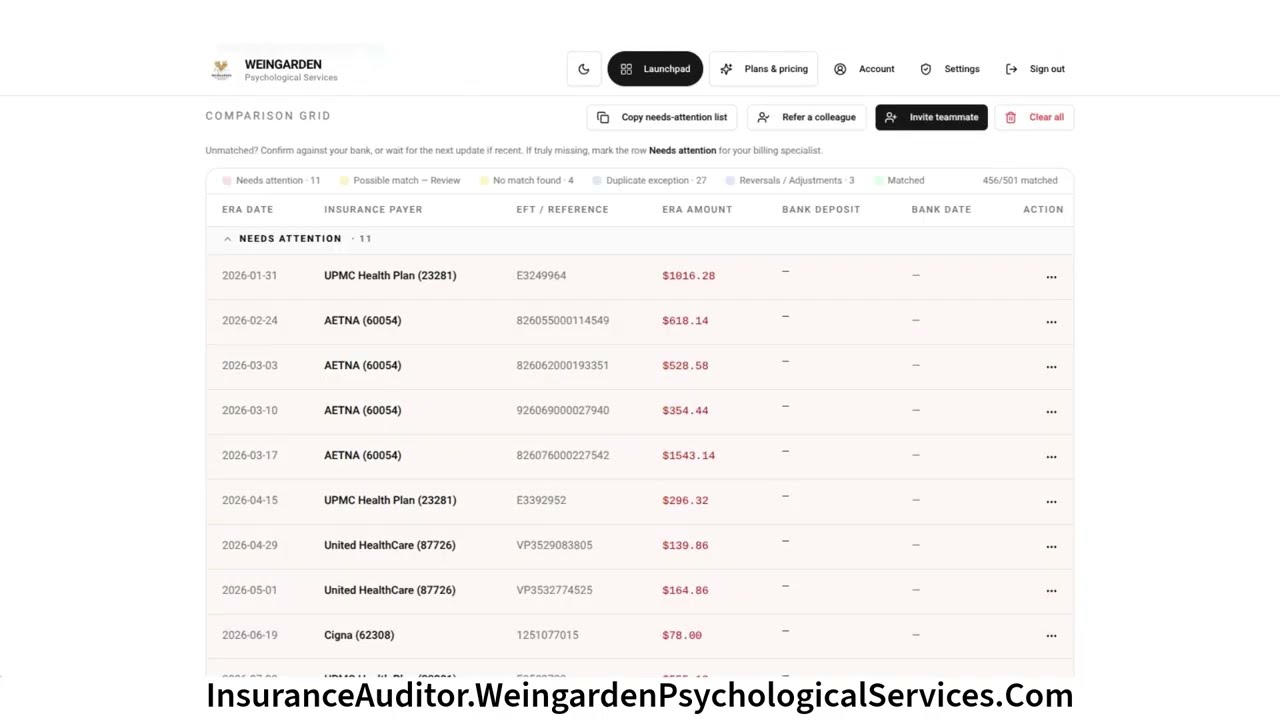
Task: Click the amount $296.32
Action: 685,500
